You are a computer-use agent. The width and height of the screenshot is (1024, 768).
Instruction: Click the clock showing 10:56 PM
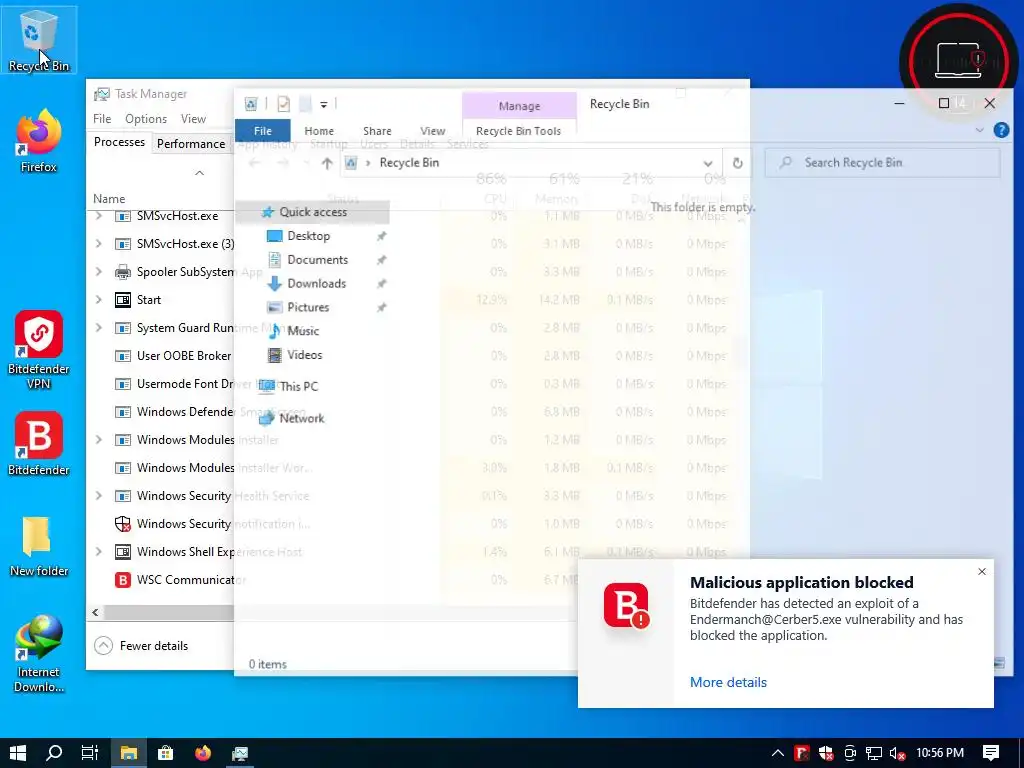point(940,753)
